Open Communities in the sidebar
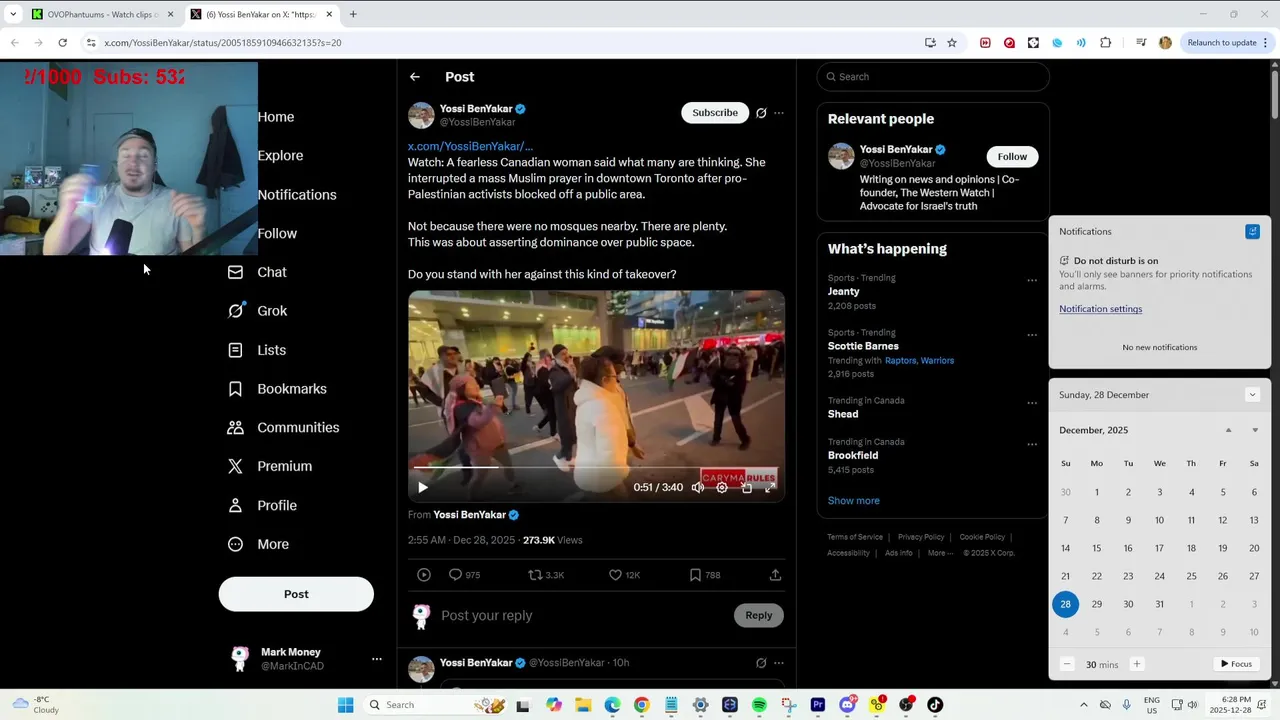 tap(284, 428)
